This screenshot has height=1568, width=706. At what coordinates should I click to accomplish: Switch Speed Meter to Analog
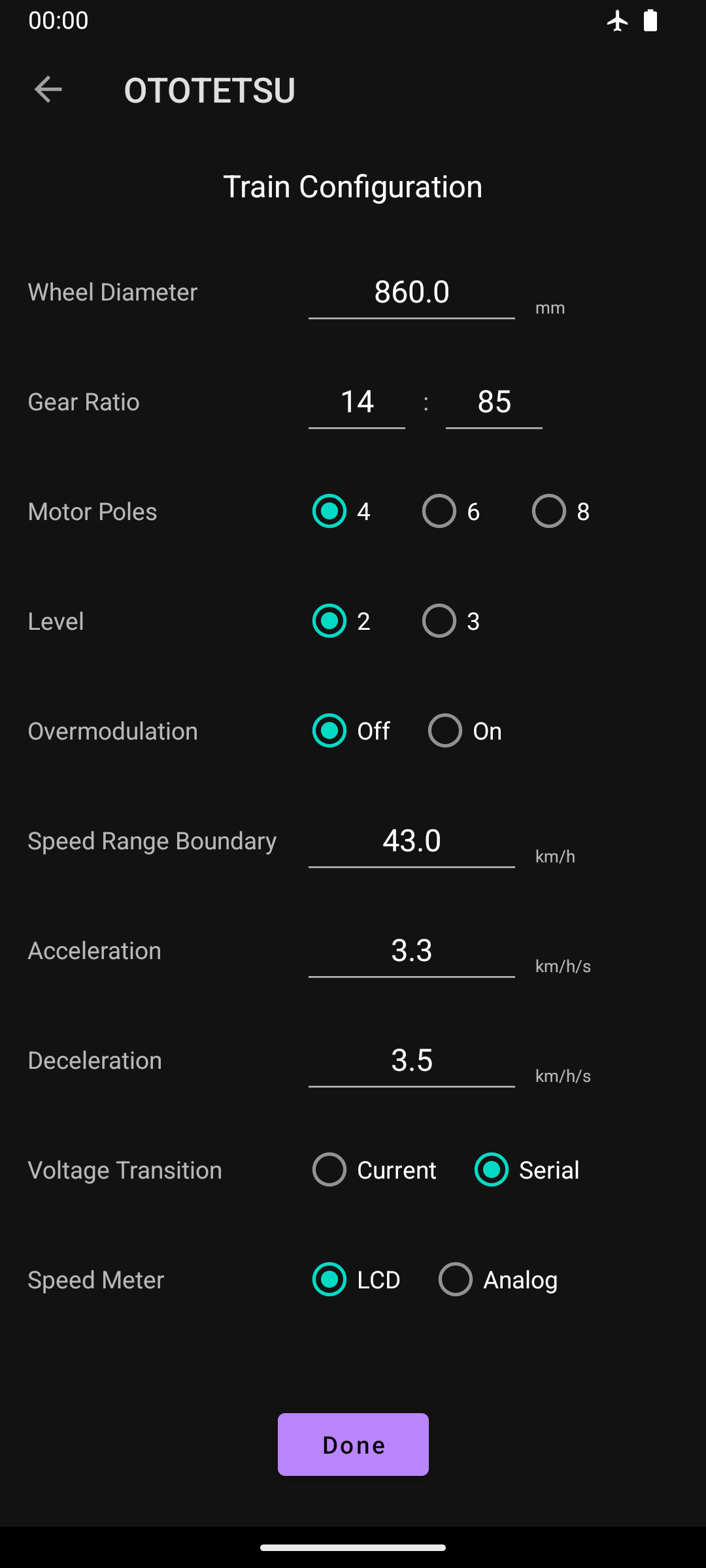[x=499, y=1279]
